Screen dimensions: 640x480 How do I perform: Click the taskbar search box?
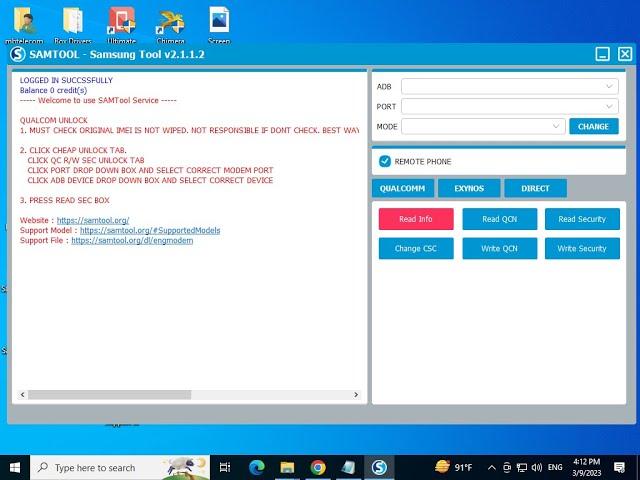(x=120, y=467)
